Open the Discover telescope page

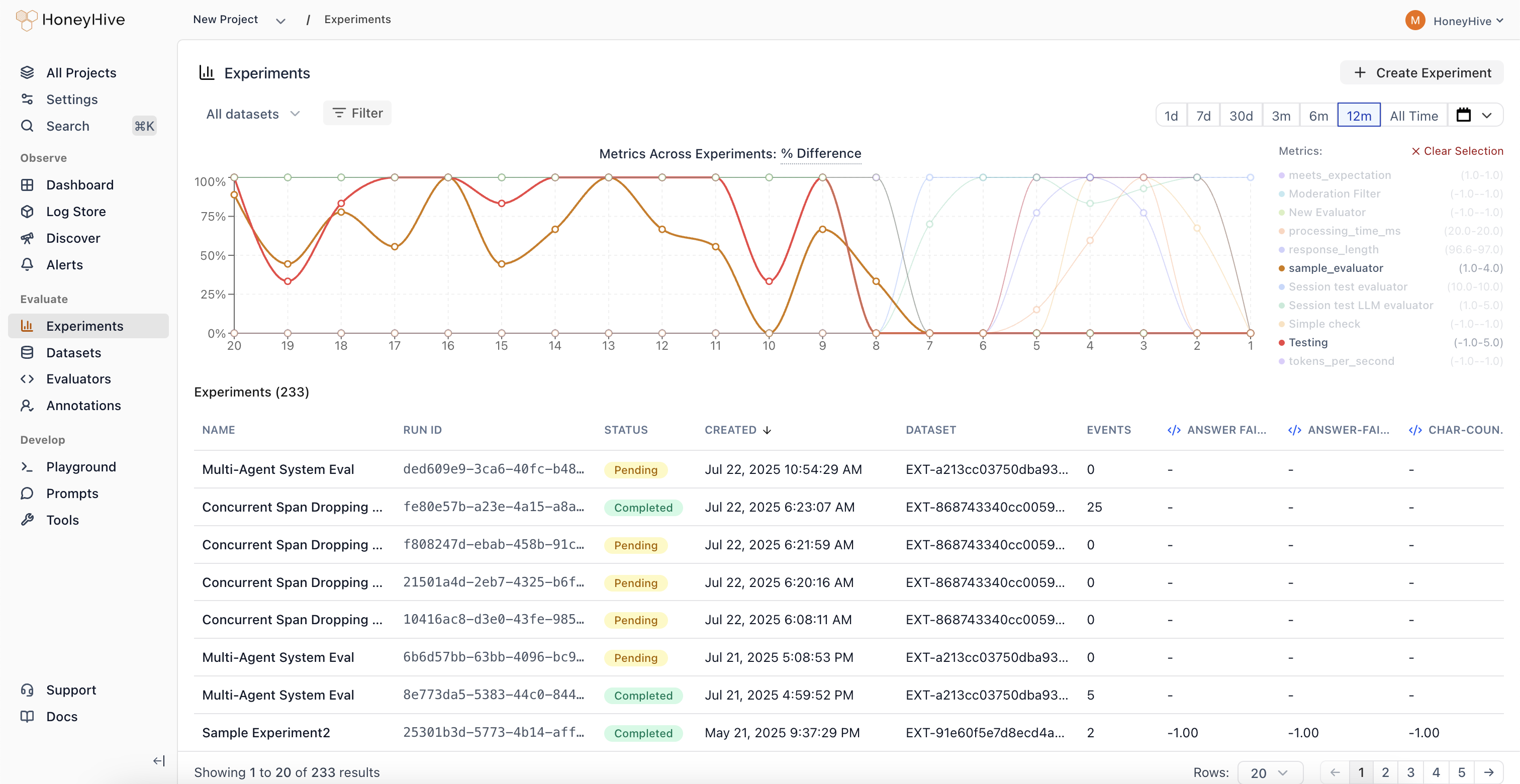pos(73,238)
